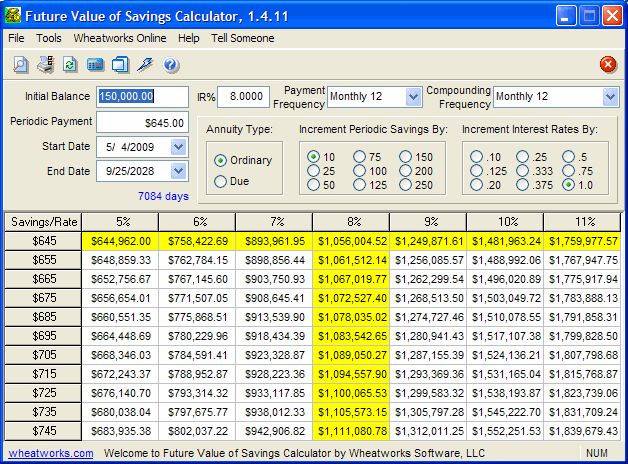The height and width of the screenshot is (464, 628).
Task: Click the Savings/Rate corner header
Action: [x=43, y=222]
